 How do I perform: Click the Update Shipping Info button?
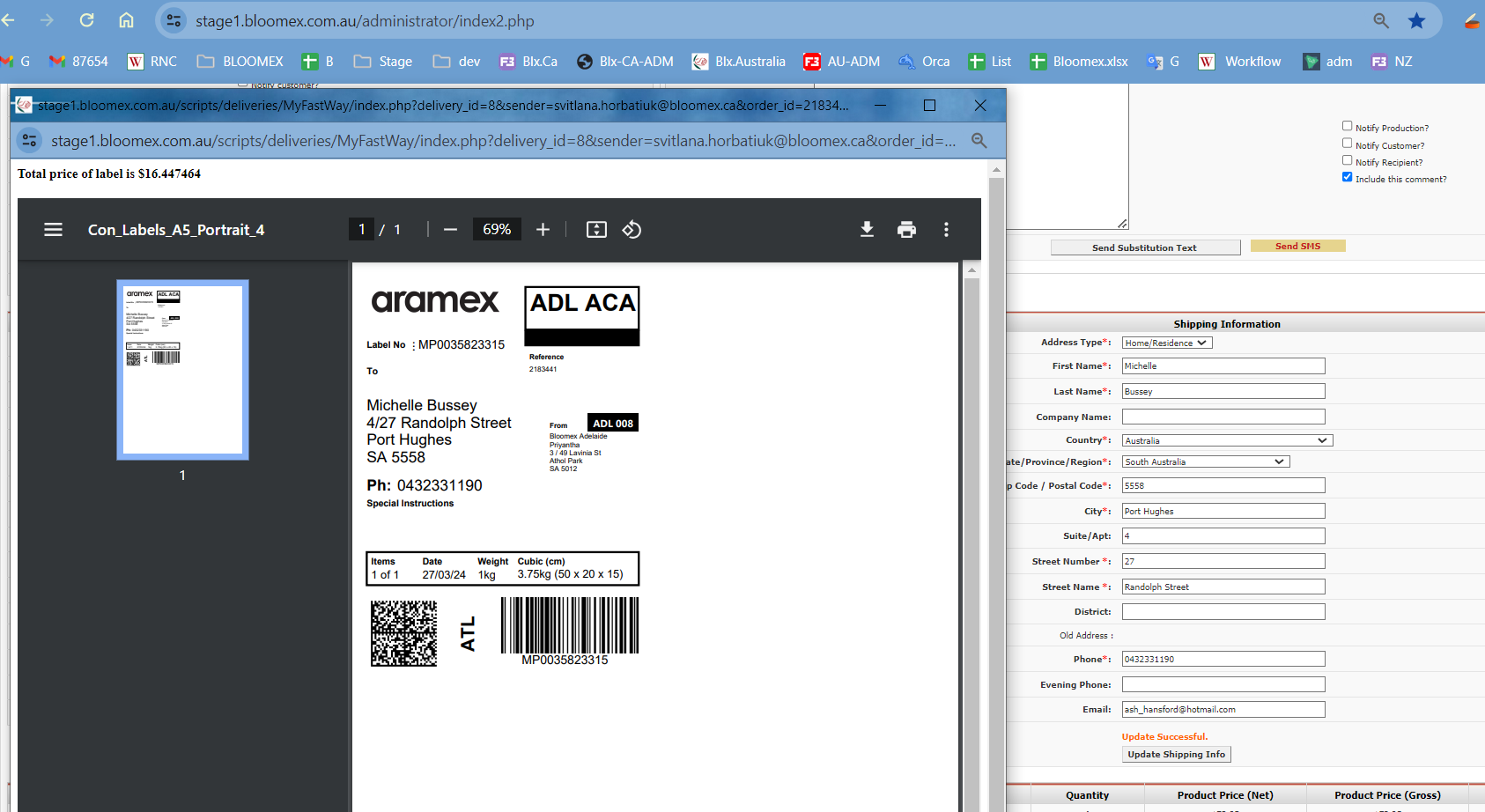pyautogui.click(x=1176, y=754)
